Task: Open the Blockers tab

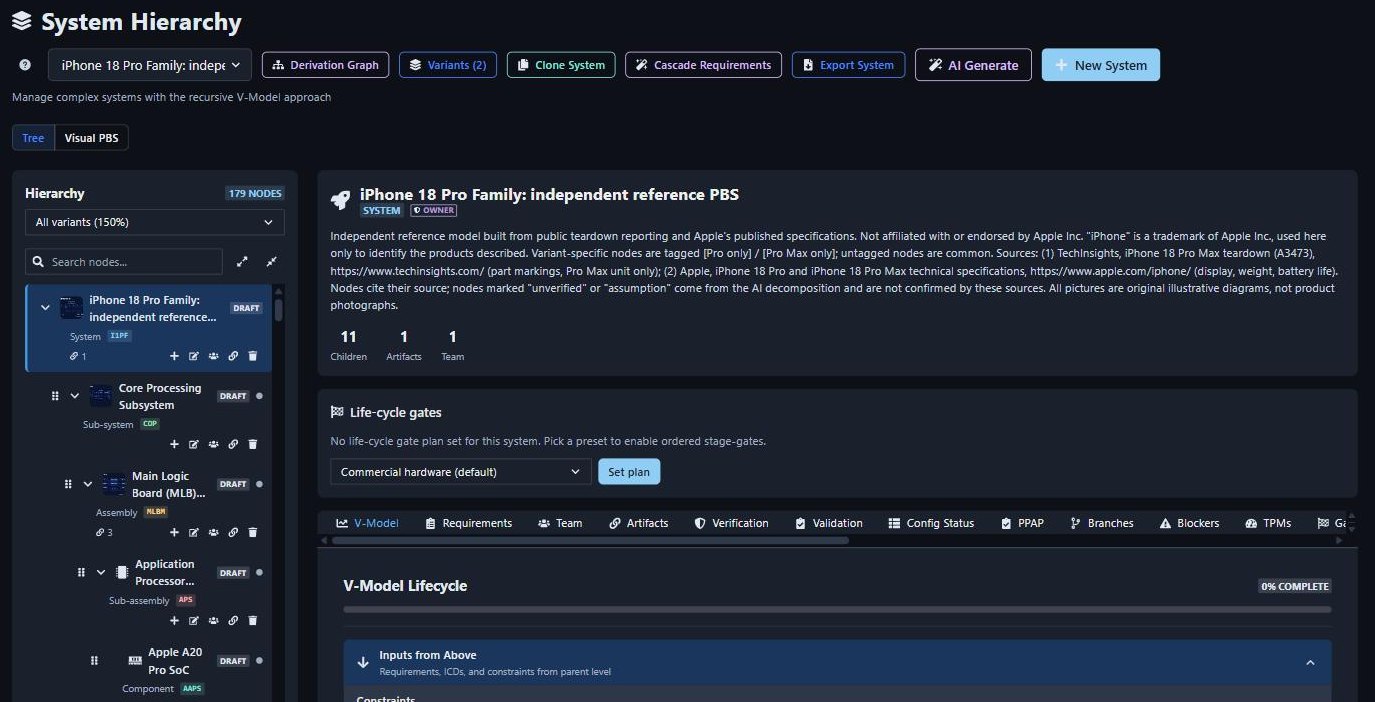Action: click(x=1189, y=523)
